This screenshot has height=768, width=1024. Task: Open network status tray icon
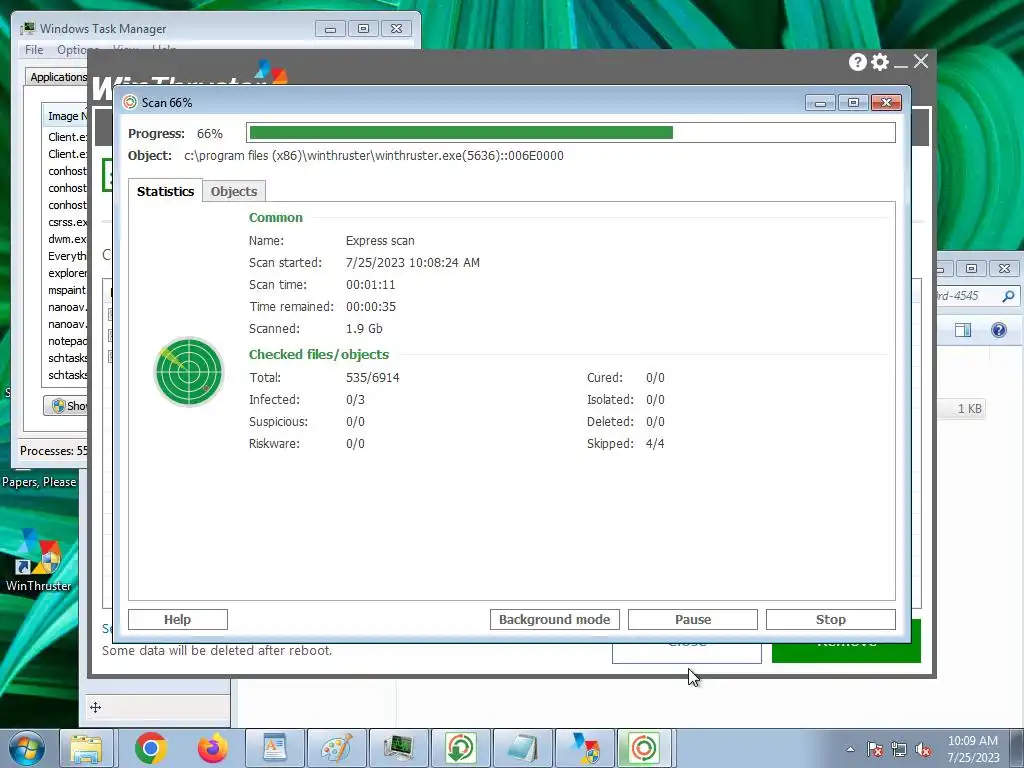point(899,749)
